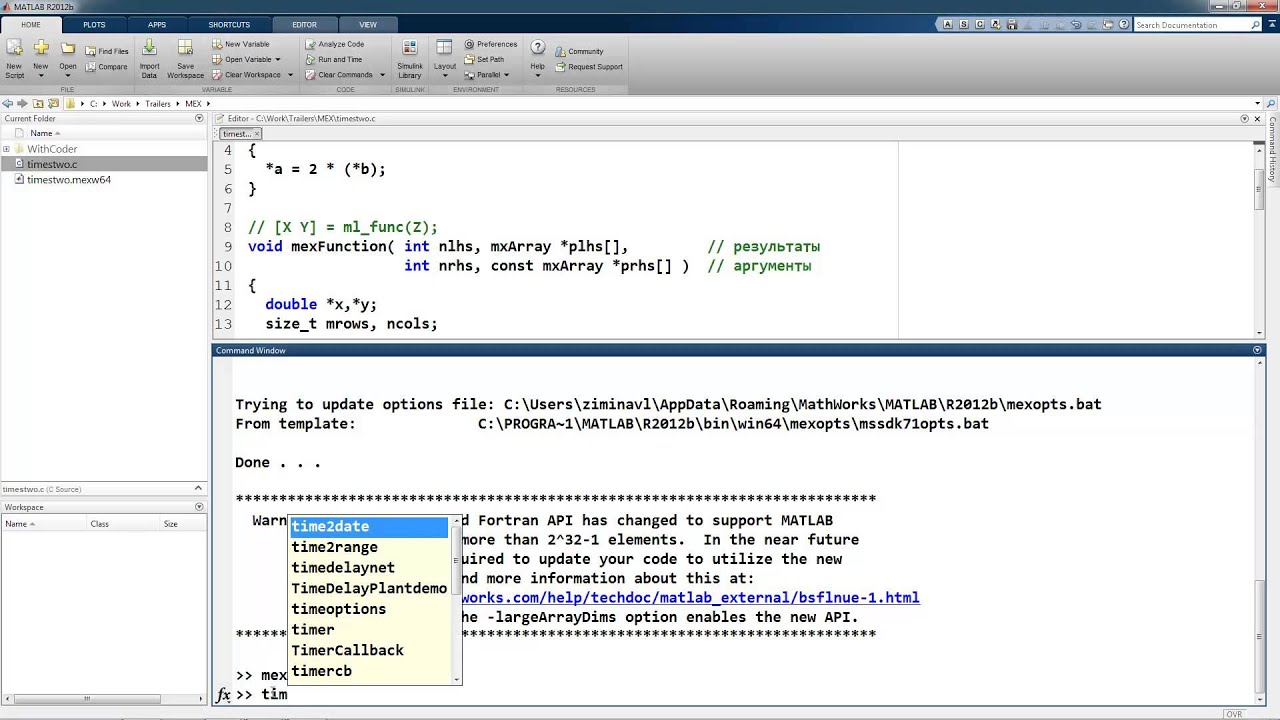Click the 'S' shortcut icon in quick access toolbar
This screenshot has width=1280, height=720.
[966, 24]
